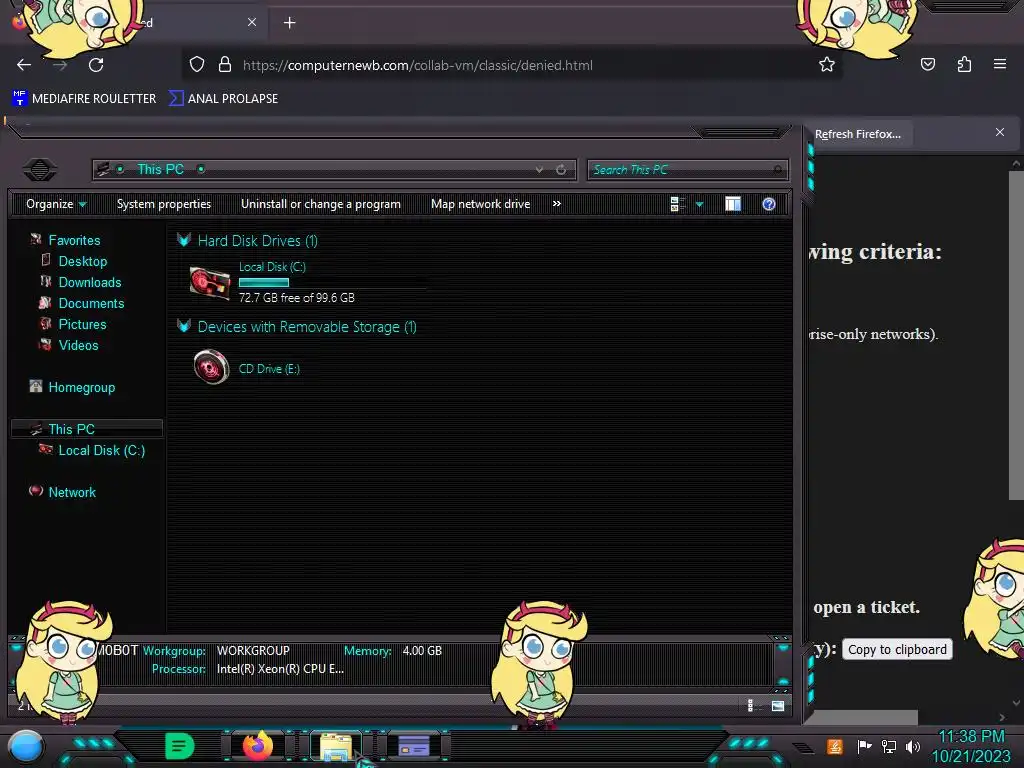This screenshot has width=1024, height=768.
Task: Open Organize menu in Explorer
Action: [x=56, y=204]
